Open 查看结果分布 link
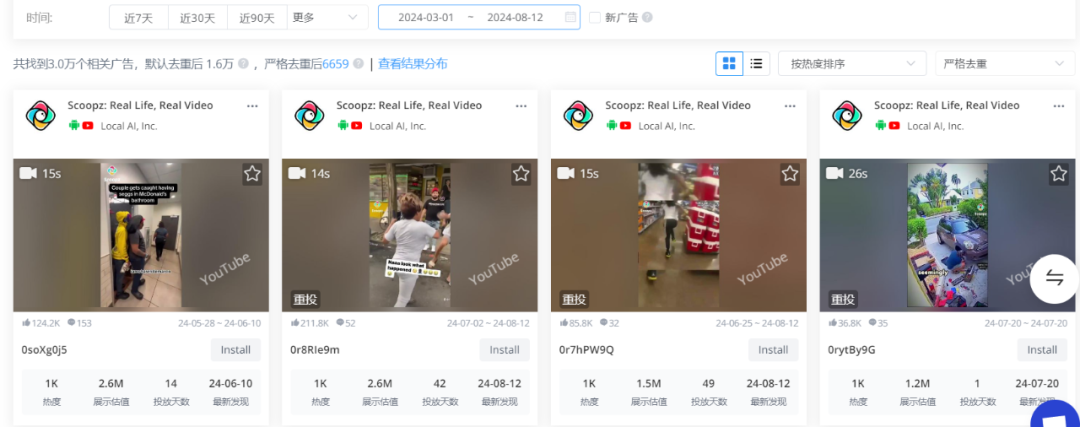Image resolution: width=1080 pixels, height=427 pixels. click(413, 64)
